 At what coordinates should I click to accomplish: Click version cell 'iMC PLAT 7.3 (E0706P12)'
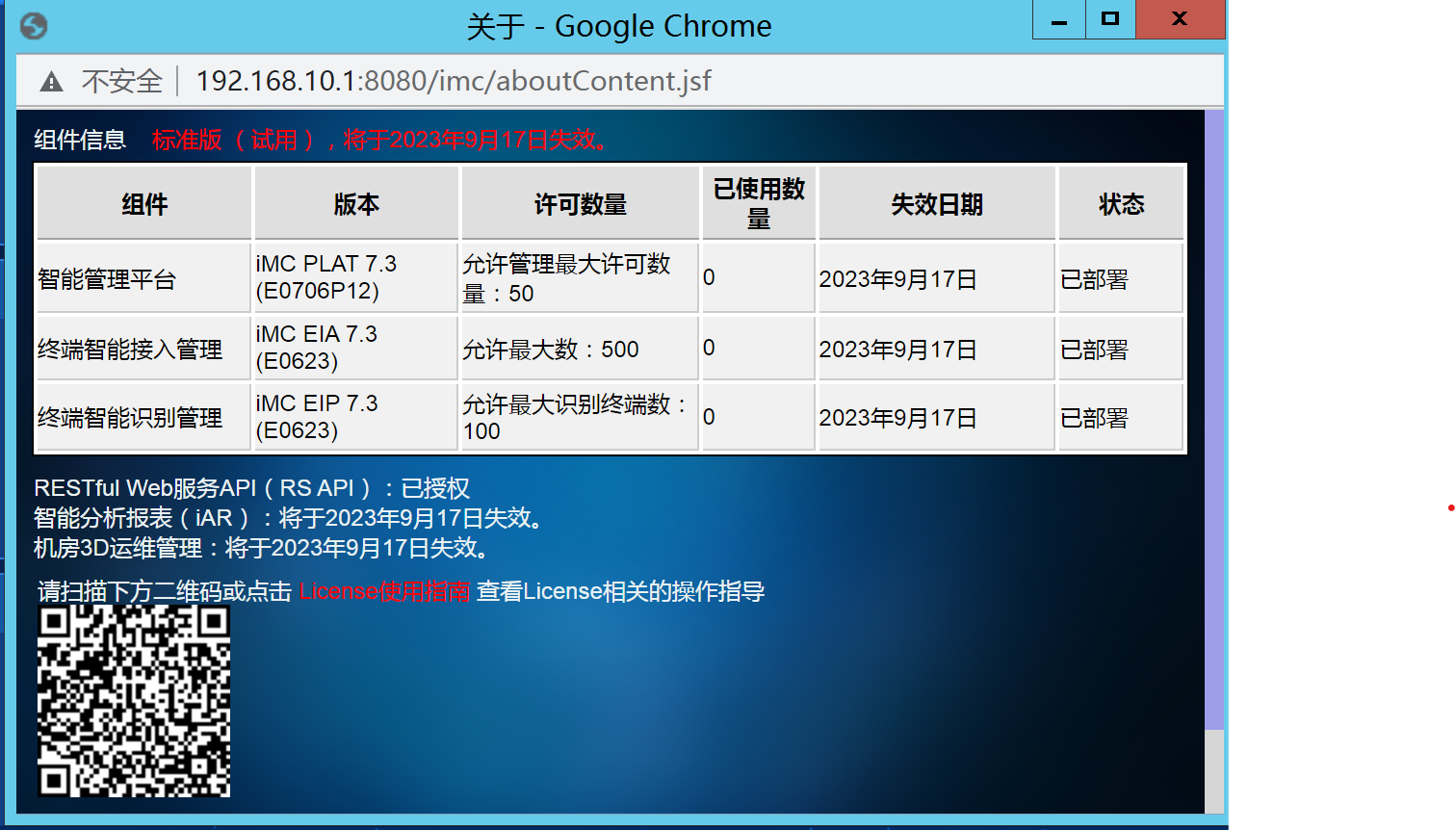pos(356,277)
